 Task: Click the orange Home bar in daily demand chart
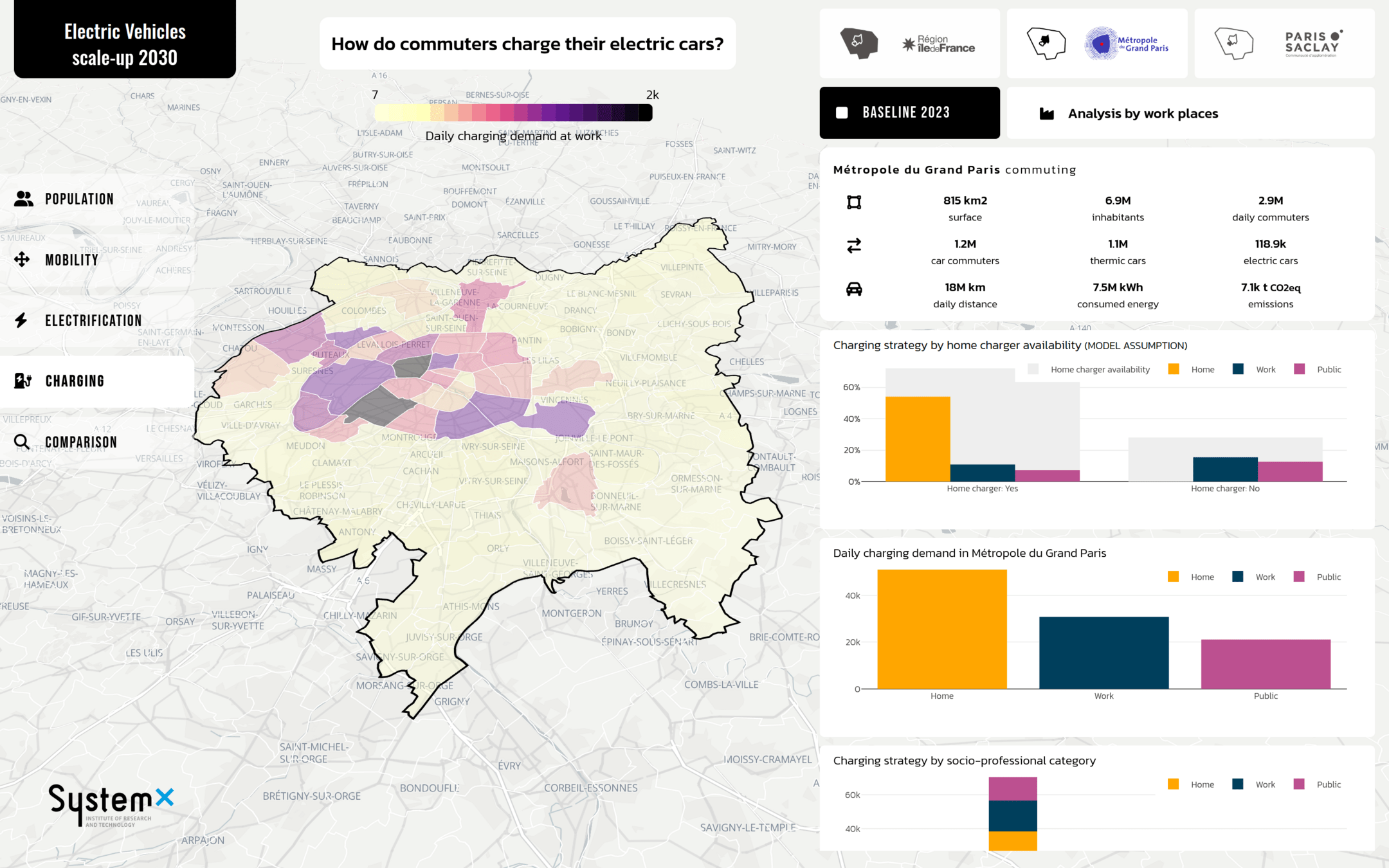(x=941, y=629)
